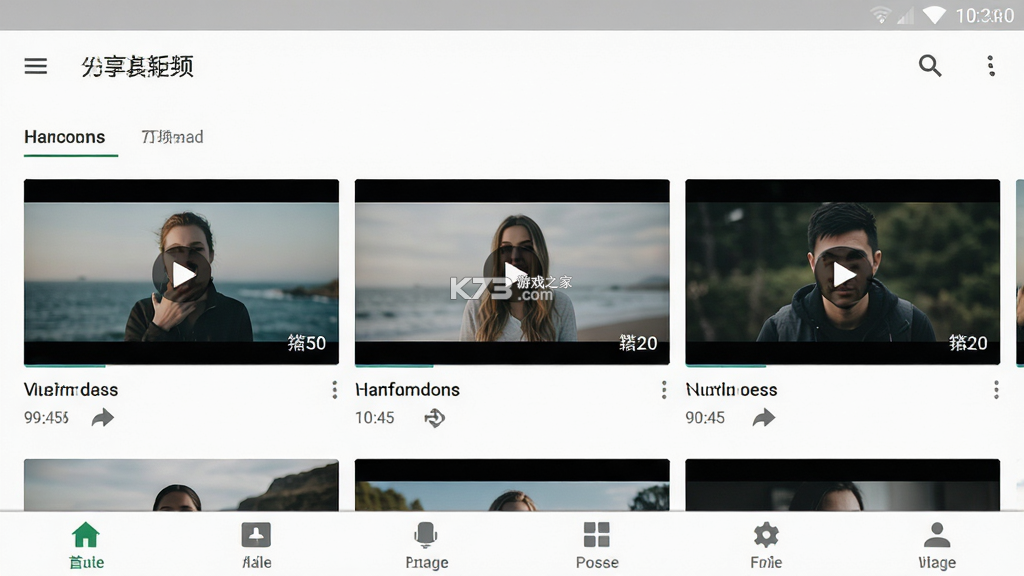
Task: Open the Vlage profile navigation item
Action: click(936, 545)
